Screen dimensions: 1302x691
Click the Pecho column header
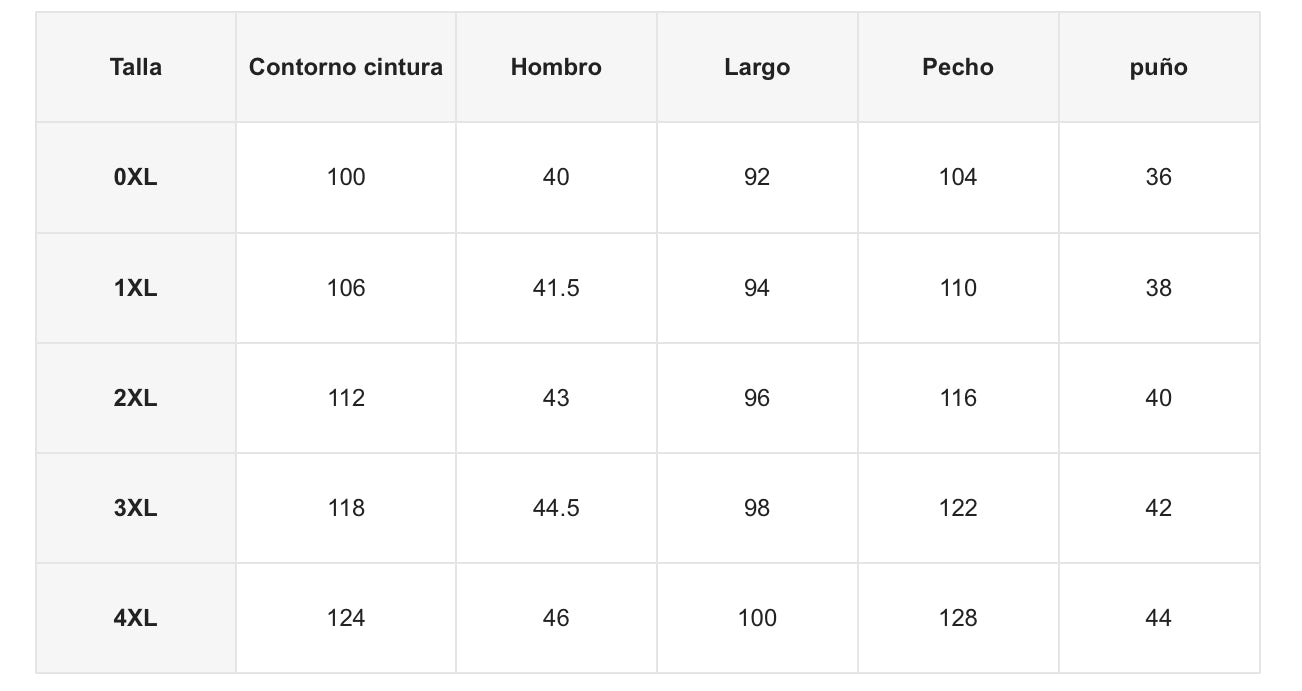[958, 67]
